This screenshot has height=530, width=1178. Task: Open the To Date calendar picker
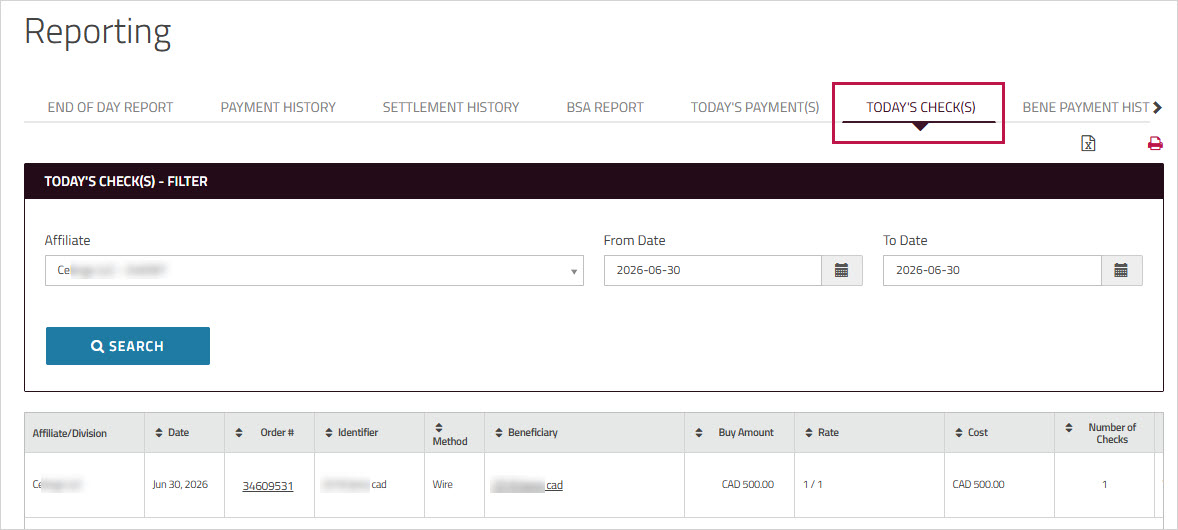pyautogui.click(x=1122, y=271)
